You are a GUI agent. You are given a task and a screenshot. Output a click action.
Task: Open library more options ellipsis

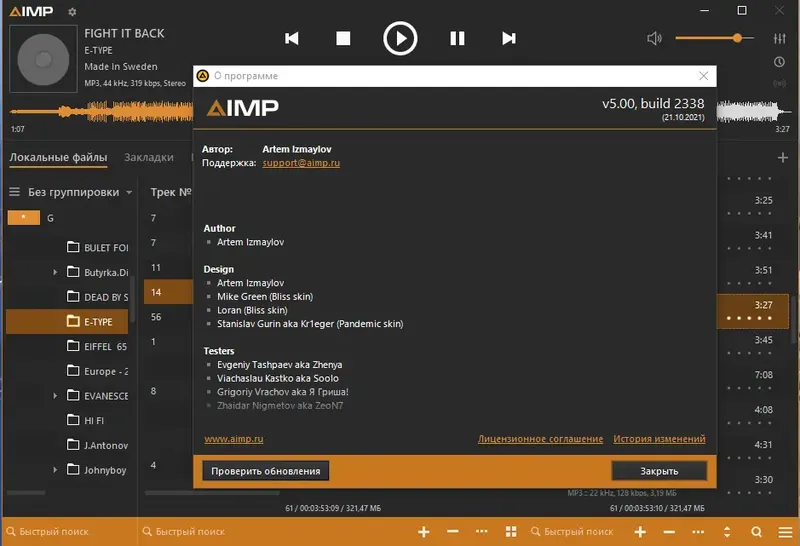tap(482, 531)
